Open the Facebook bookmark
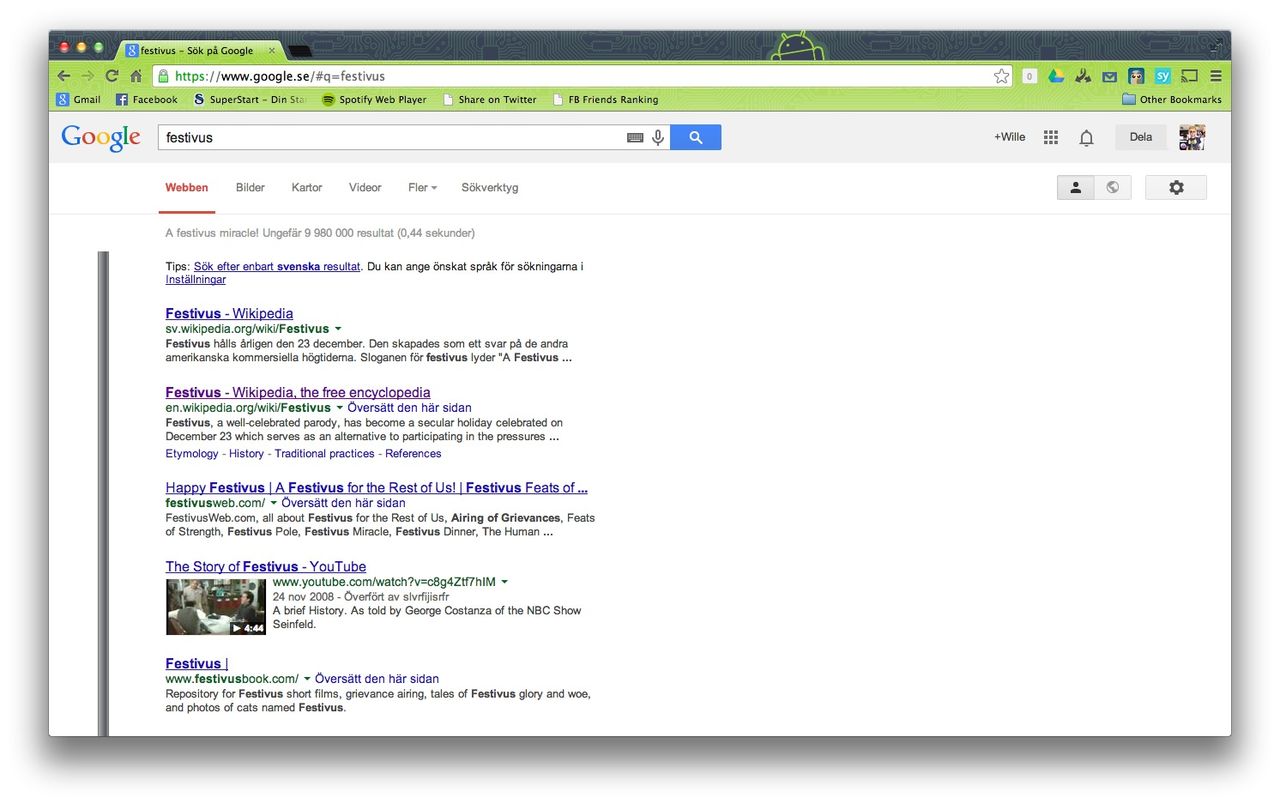This screenshot has height=804, width=1280. tap(147, 100)
